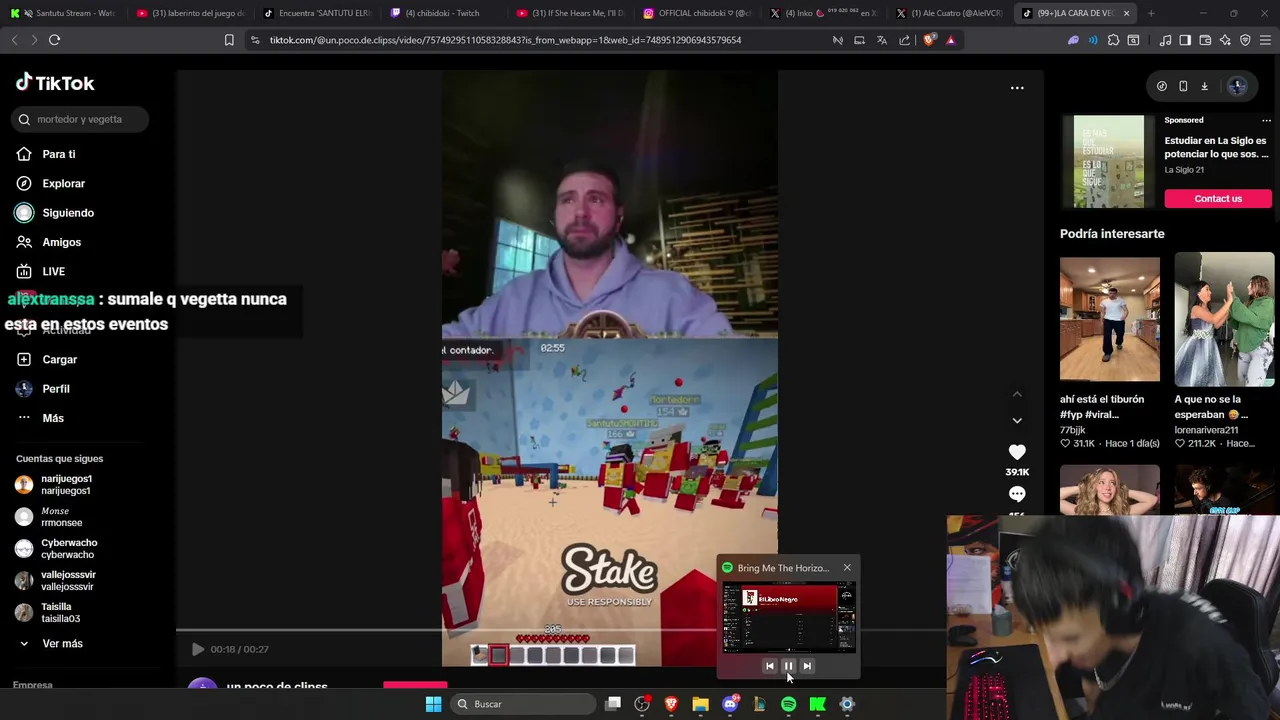Open the sponsored ad options dots
Screen dimensions: 1280x720
click(1266, 121)
